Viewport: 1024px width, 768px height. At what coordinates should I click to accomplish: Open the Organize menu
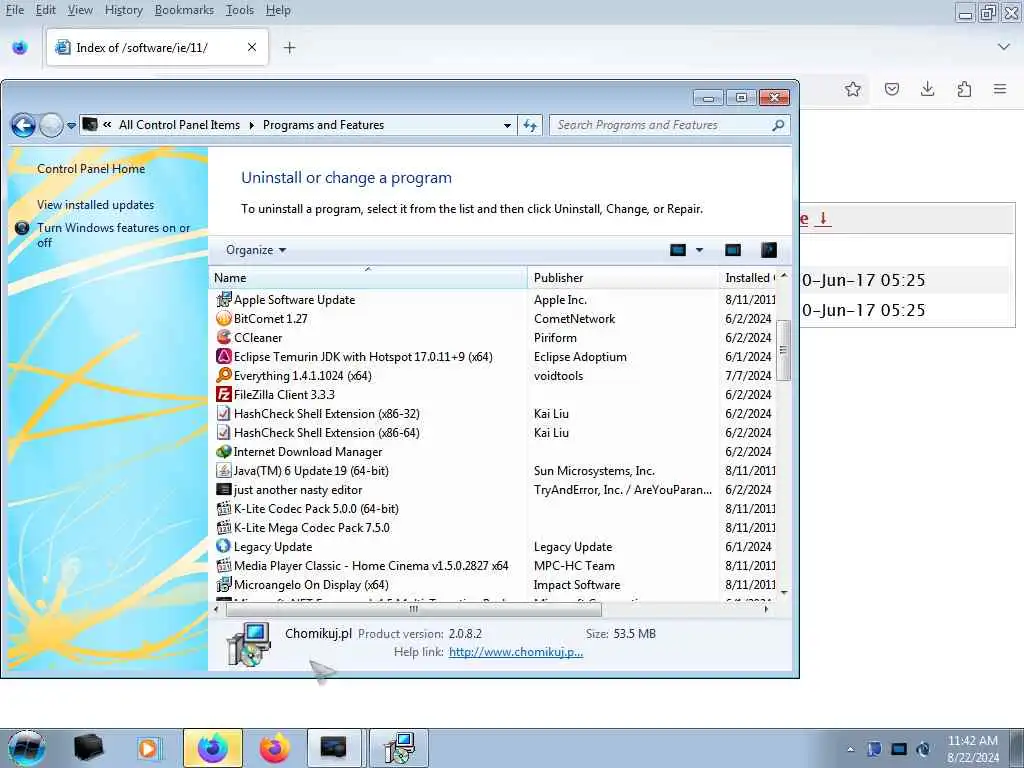255,250
